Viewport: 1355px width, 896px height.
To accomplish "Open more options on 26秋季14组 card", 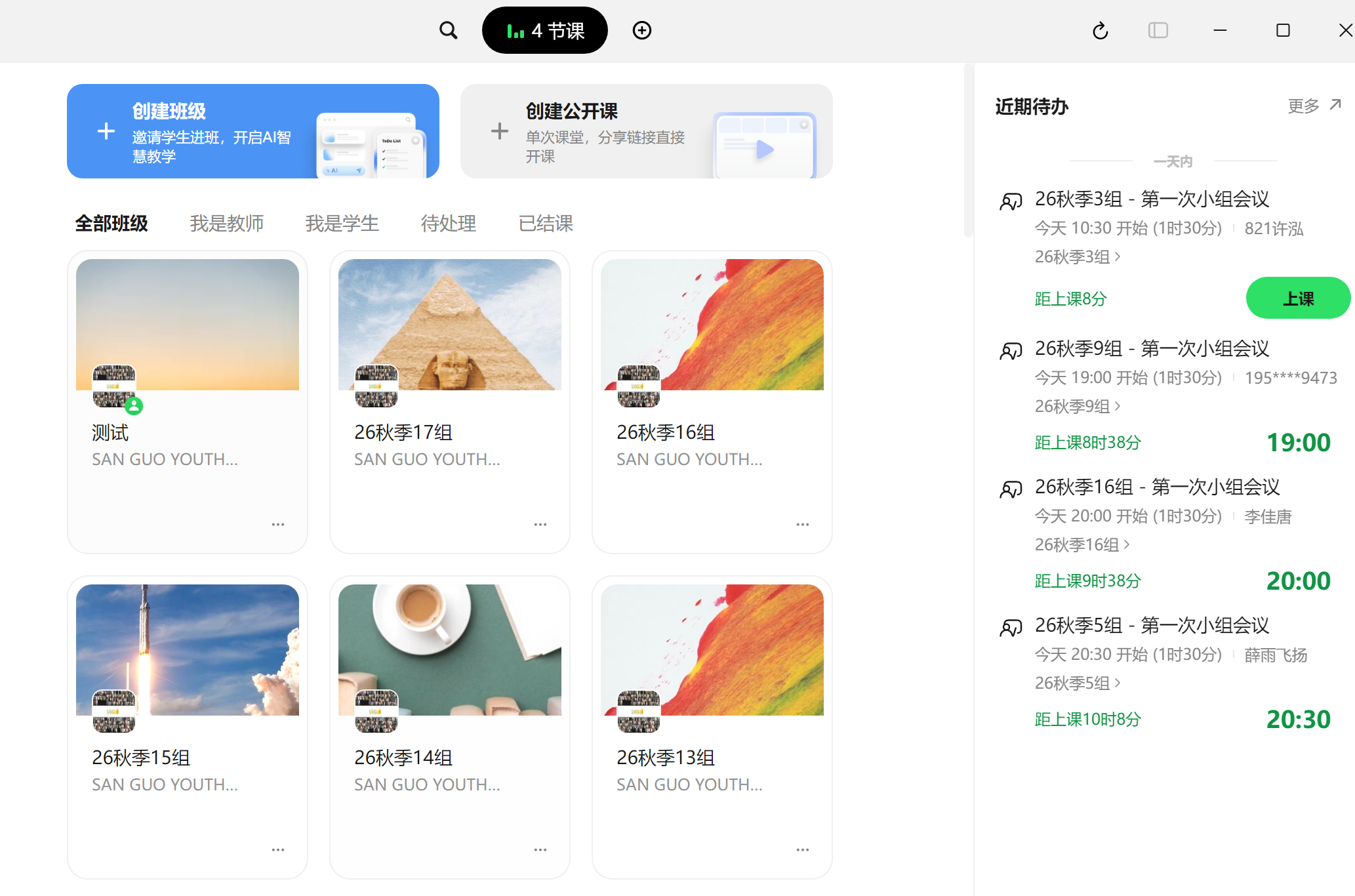I will tap(540, 850).
